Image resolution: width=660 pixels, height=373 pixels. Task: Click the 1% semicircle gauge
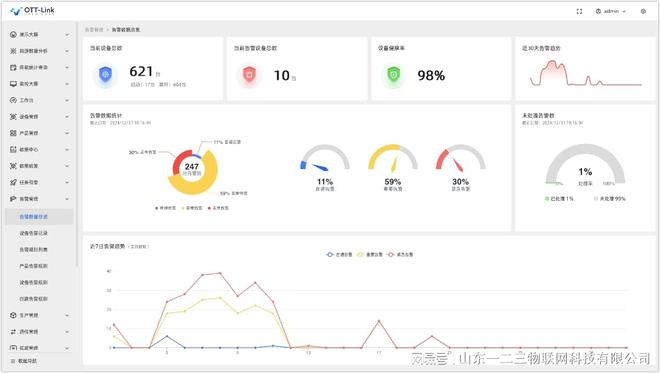585,164
